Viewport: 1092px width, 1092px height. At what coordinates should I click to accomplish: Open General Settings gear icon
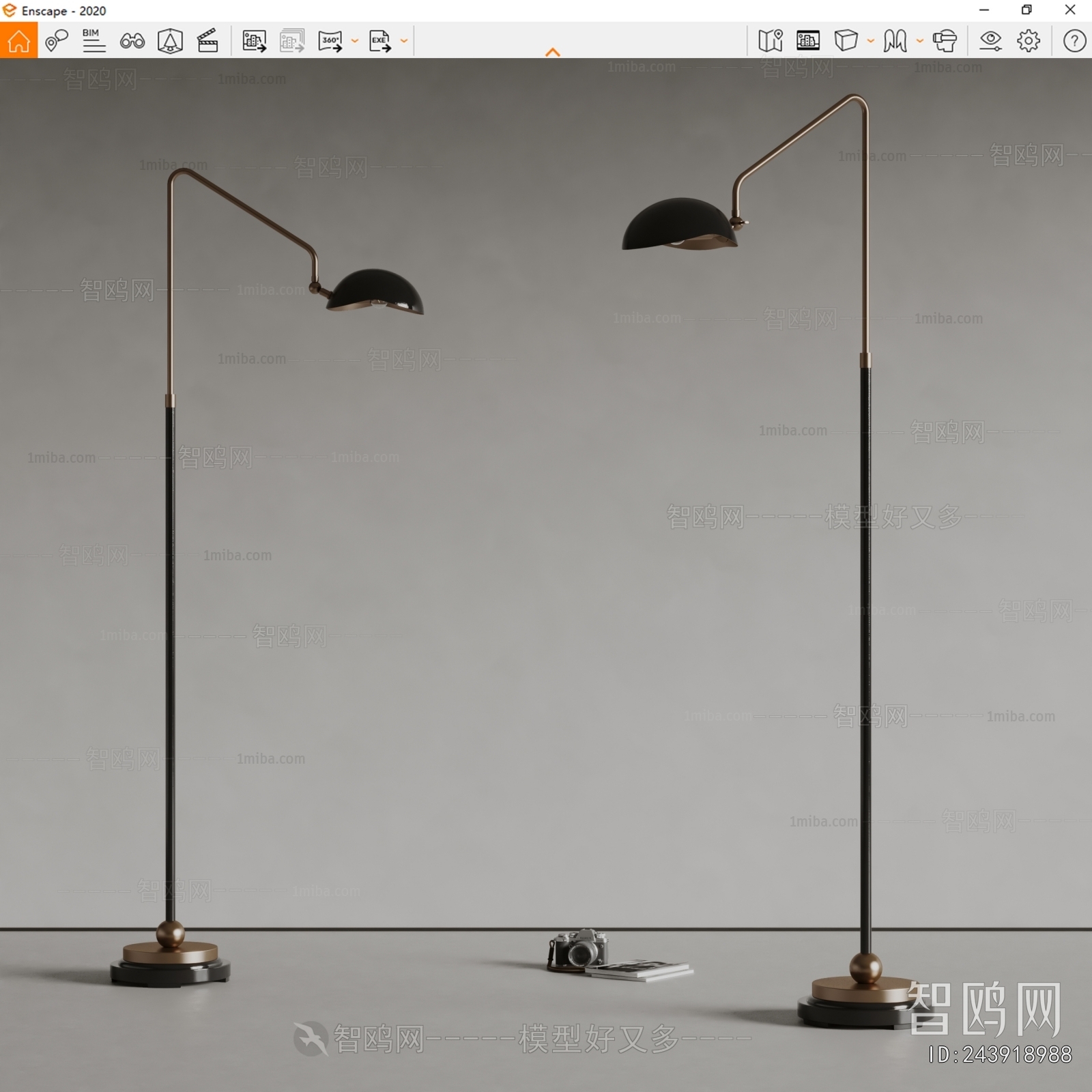1029,41
